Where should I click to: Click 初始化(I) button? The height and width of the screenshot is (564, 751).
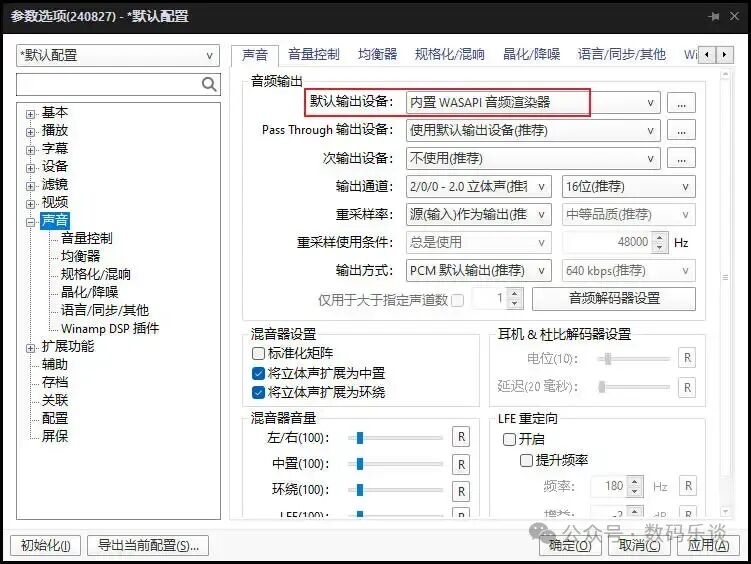[46, 545]
